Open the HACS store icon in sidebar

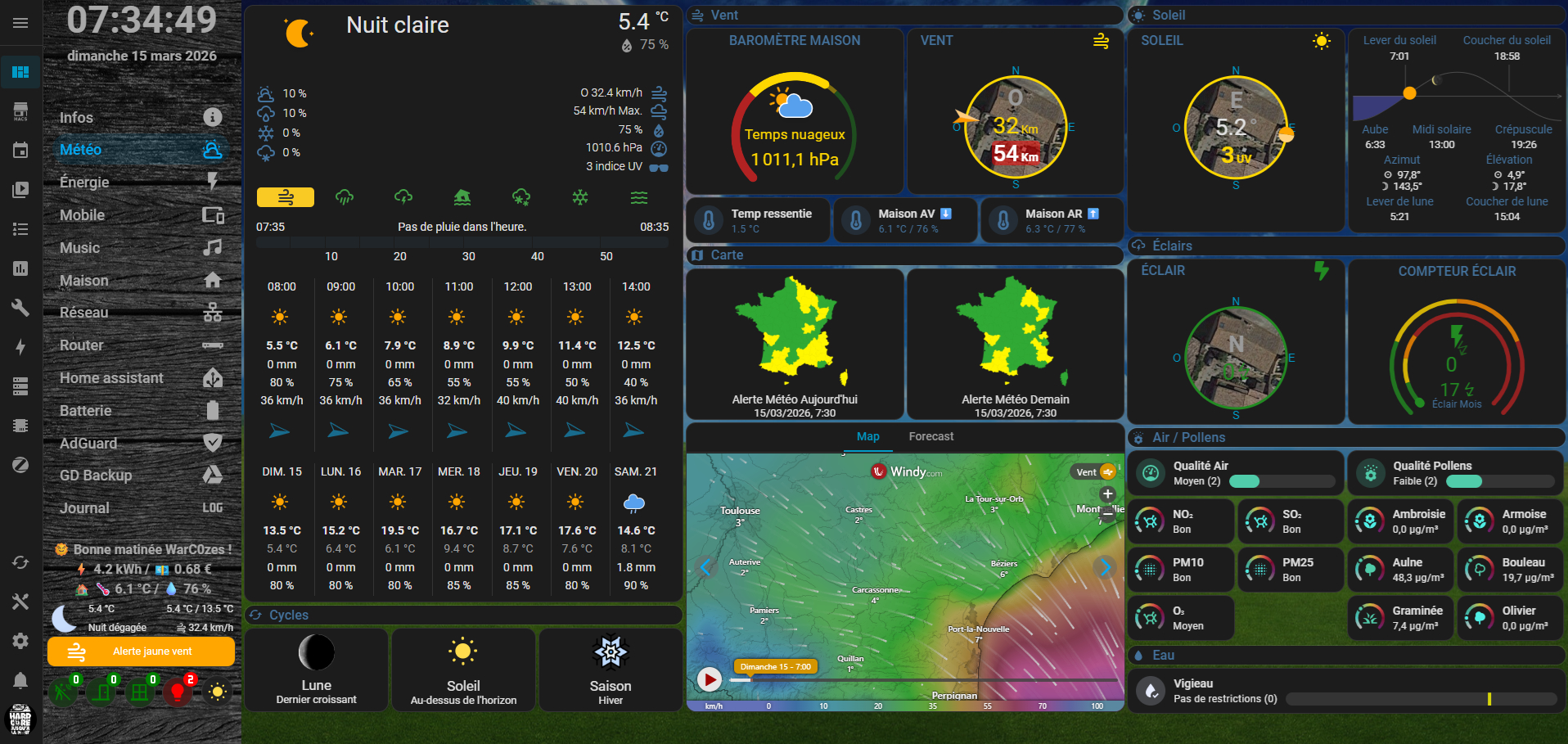pyautogui.click(x=20, y=111)
